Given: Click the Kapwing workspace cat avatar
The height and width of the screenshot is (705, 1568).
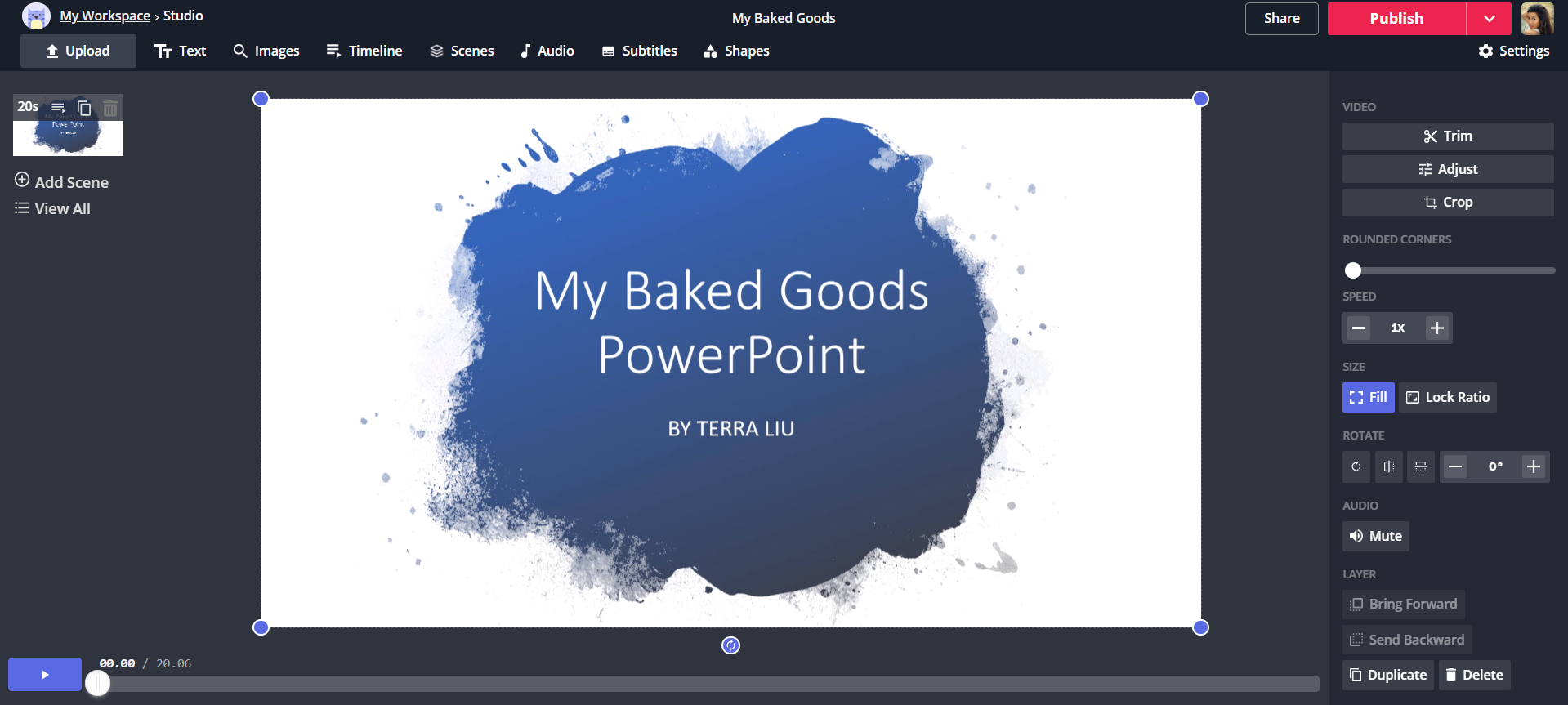Looking at the screenshot, I should (36, 16).
